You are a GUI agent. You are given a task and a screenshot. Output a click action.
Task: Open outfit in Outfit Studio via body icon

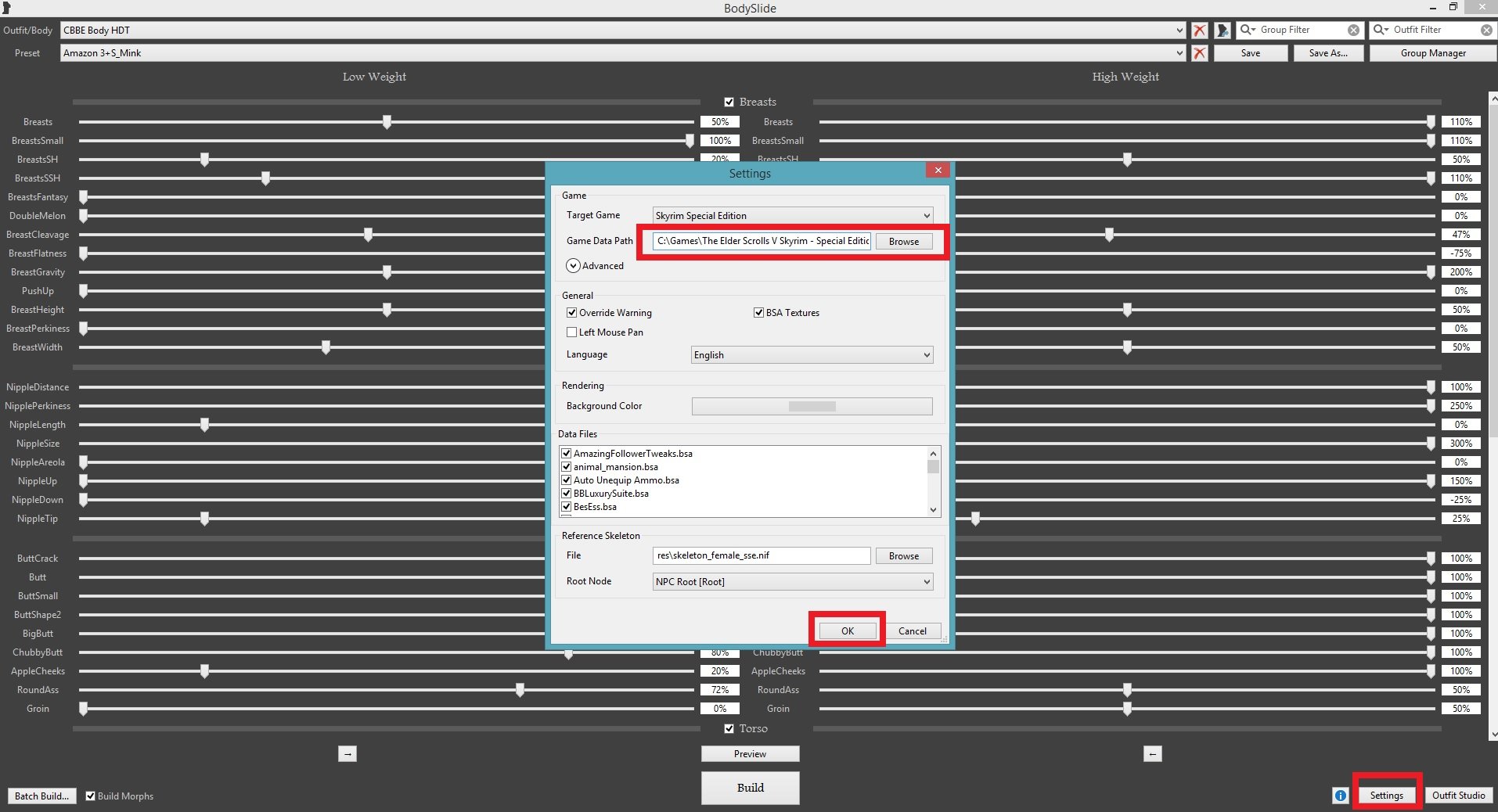click(1223, 31)
